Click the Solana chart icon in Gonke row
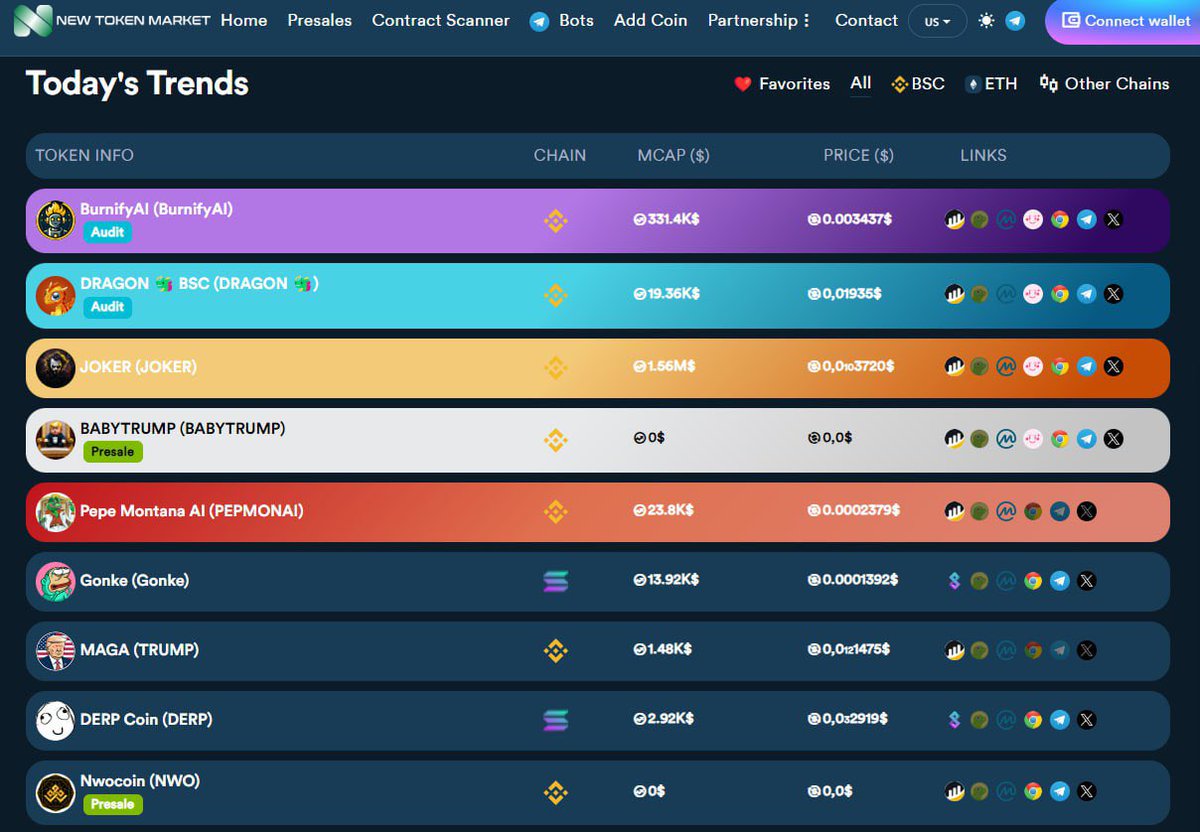The height and width of the screenshot is (832, 1200). coord(954,581)
